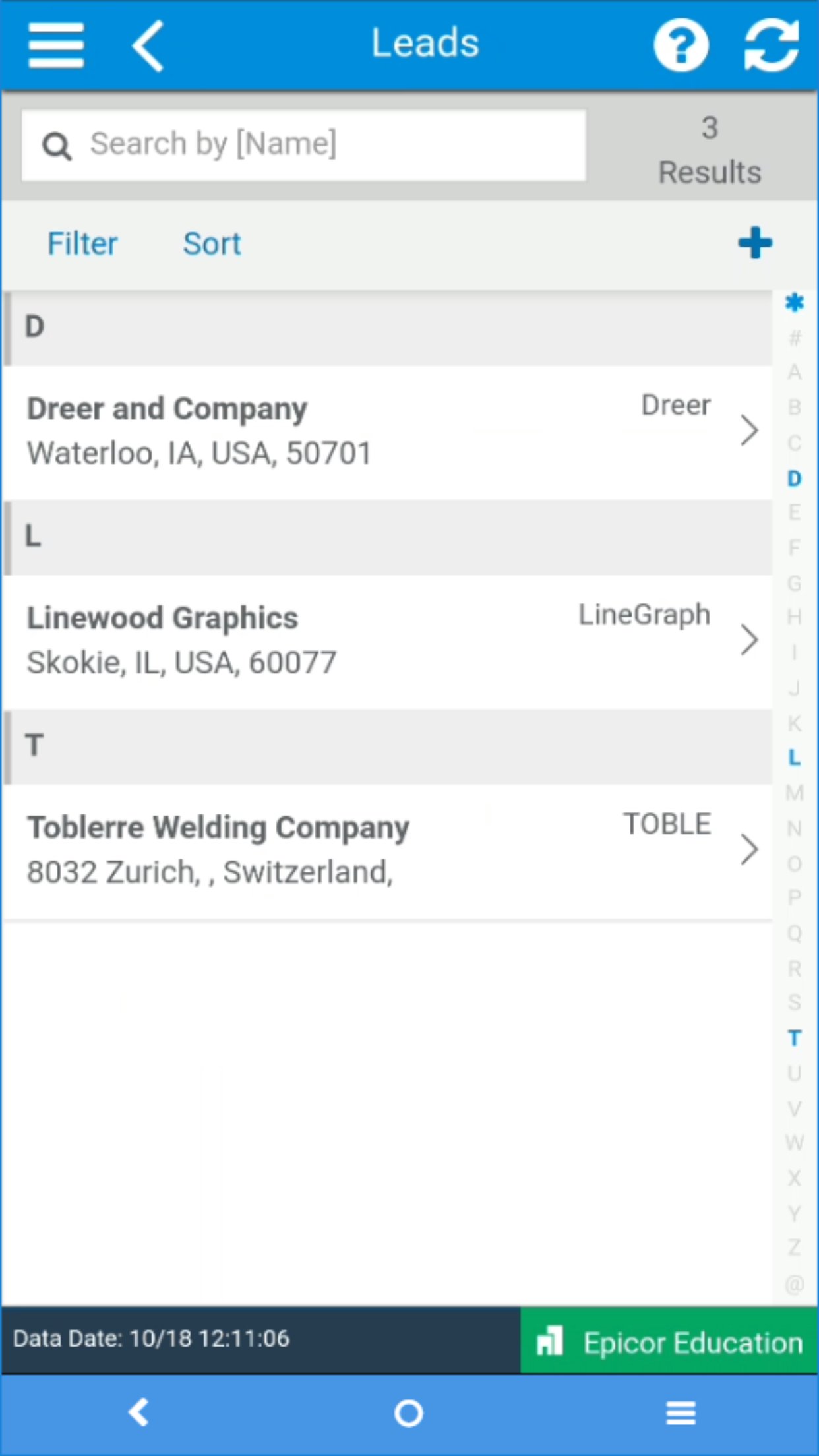Refresh data with the sync icon
The height and width of the screenshot is (1456, 819).
pyautogui.click(x=771, y=45)
